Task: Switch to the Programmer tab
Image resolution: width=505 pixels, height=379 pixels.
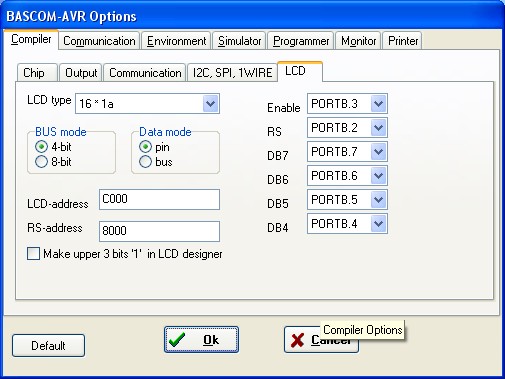Action: [x=301, y=41]
